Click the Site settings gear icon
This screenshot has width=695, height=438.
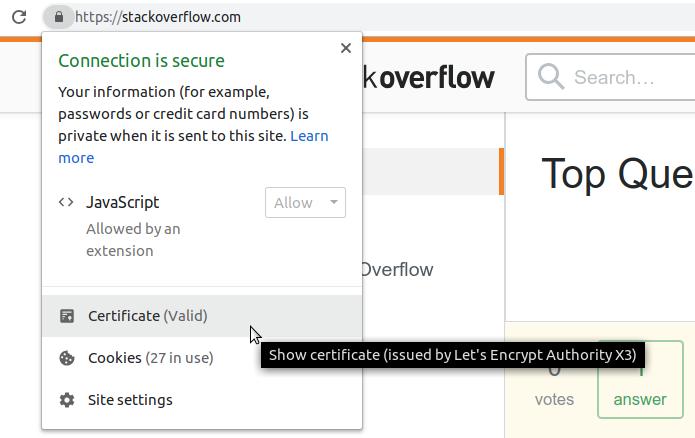click(67, 400)
